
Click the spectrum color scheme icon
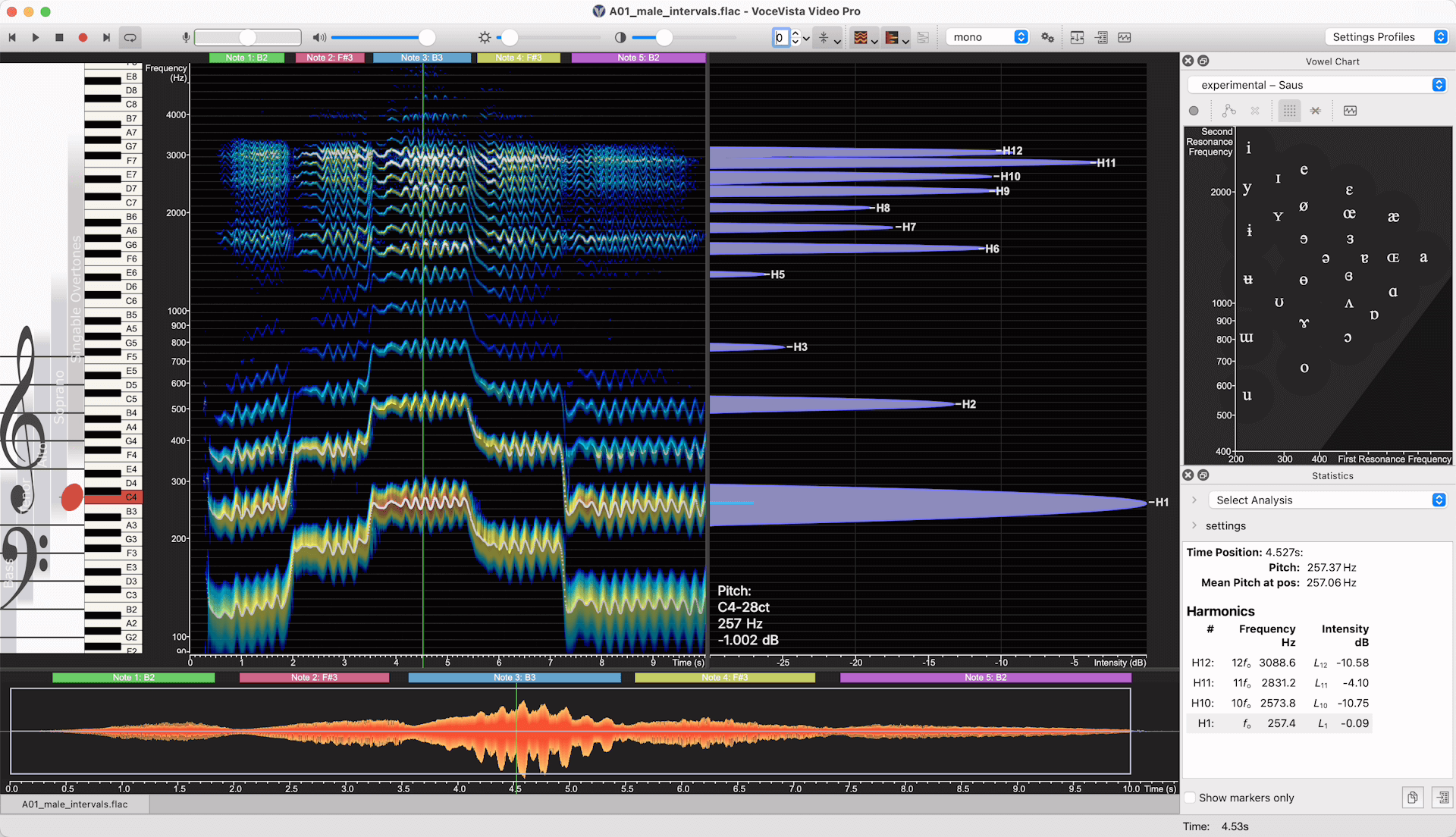(x=893, y=37)
